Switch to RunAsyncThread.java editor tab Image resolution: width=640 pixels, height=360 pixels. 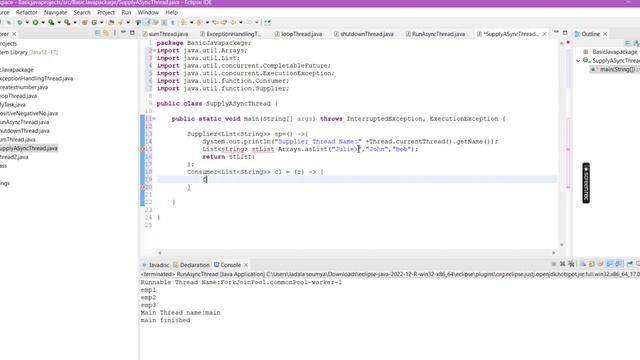(x=435, y=34)
